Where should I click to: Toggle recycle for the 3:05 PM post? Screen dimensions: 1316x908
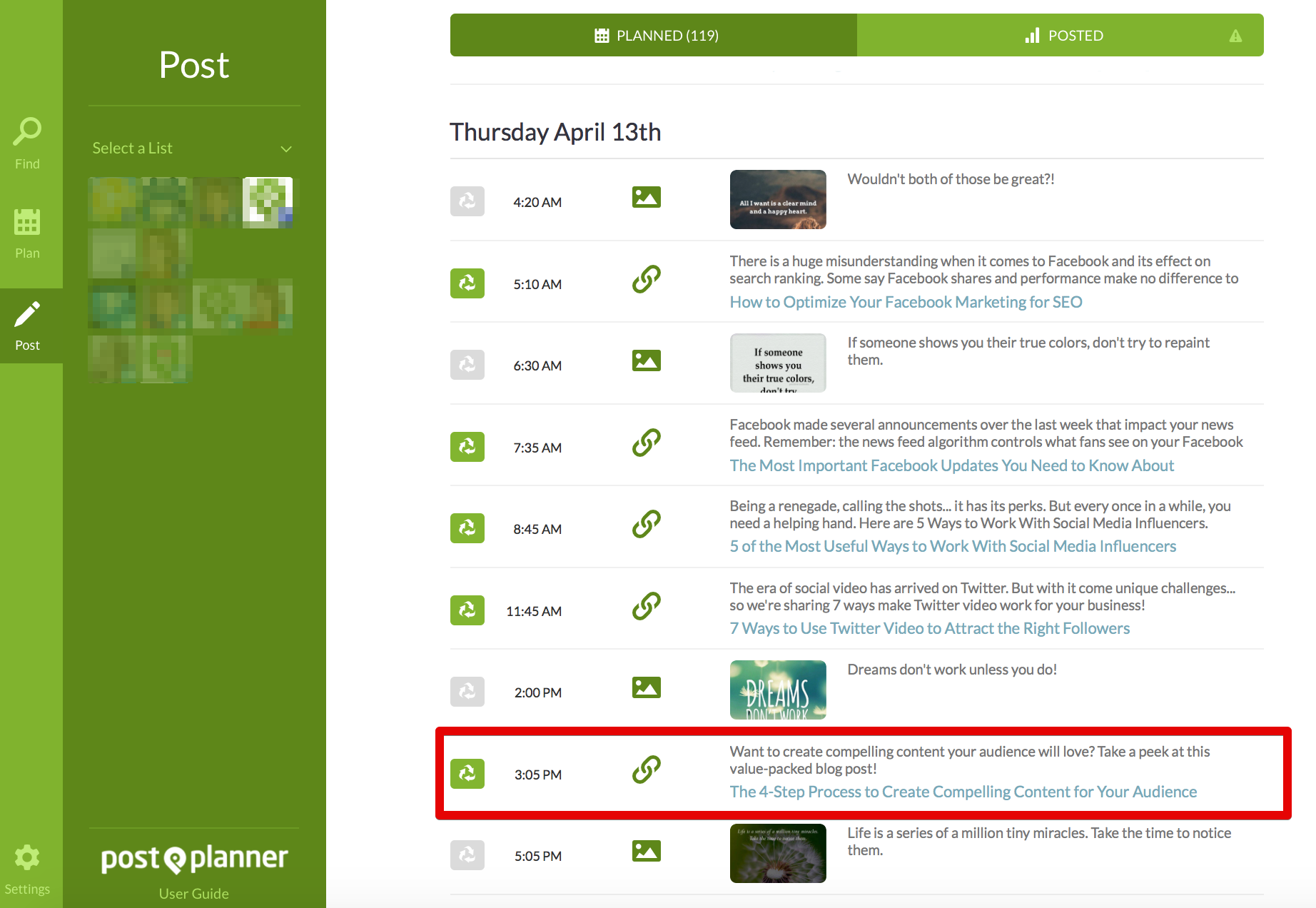click(467, 774)
